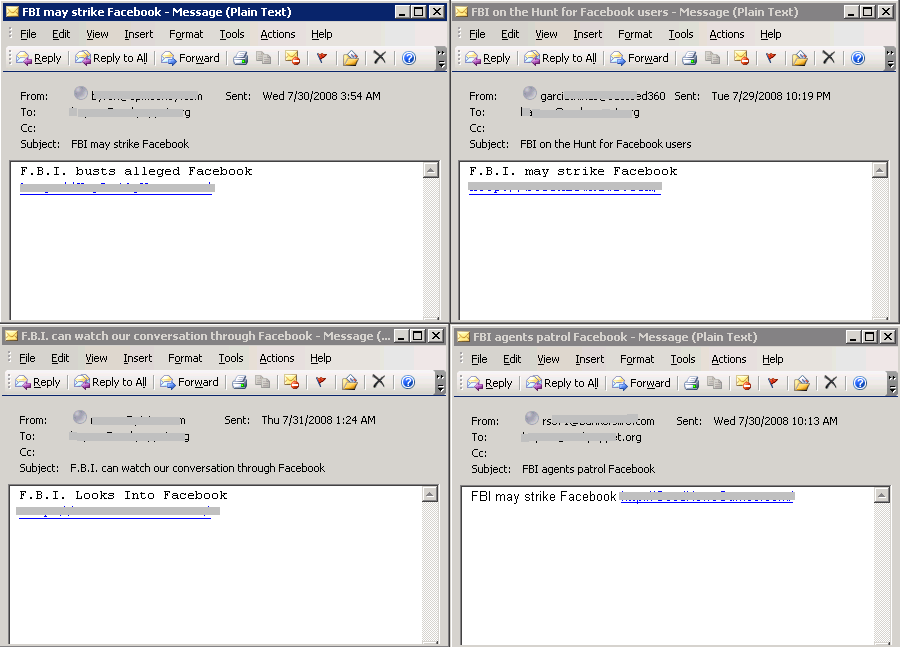Viewport: 900px width, 647px height.
Task: Expand toolbar options in 'FBI may strike Facebook' window
Action: click(441, 58)
